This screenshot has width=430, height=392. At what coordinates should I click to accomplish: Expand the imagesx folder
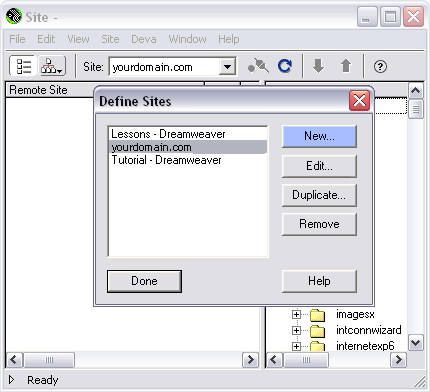(x=296, y=314)
